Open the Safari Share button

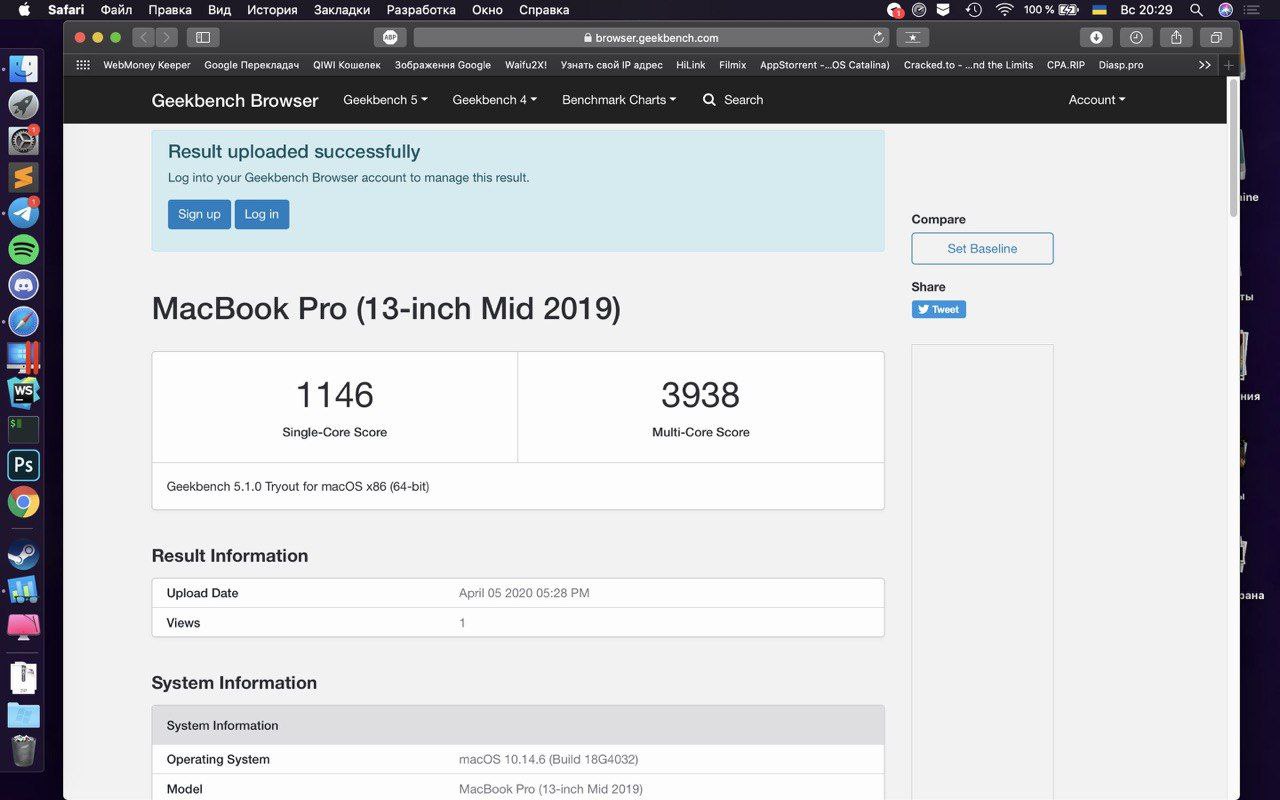point(1176,37)
